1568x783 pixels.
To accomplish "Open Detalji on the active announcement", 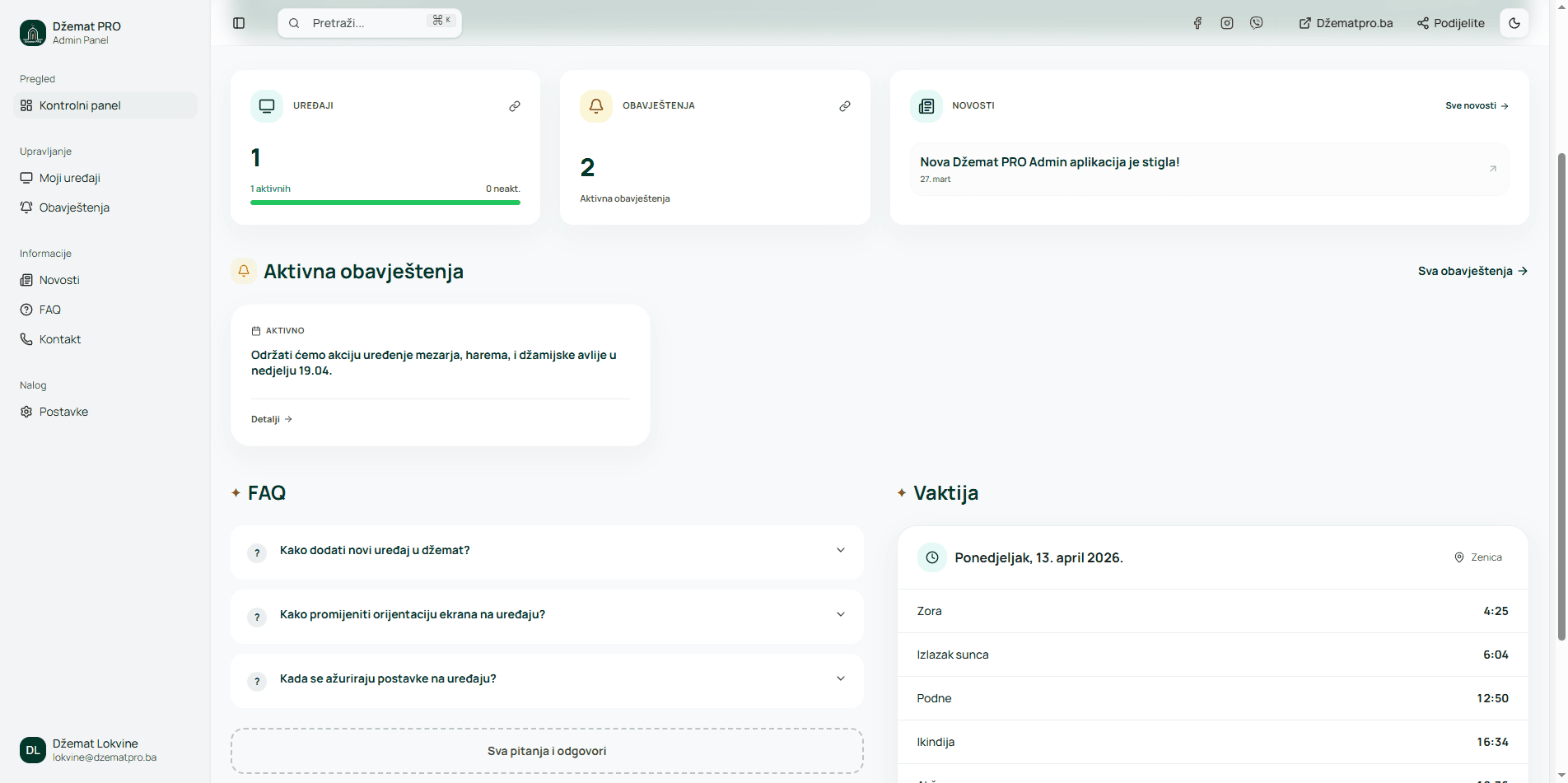I will pos(270,418).
